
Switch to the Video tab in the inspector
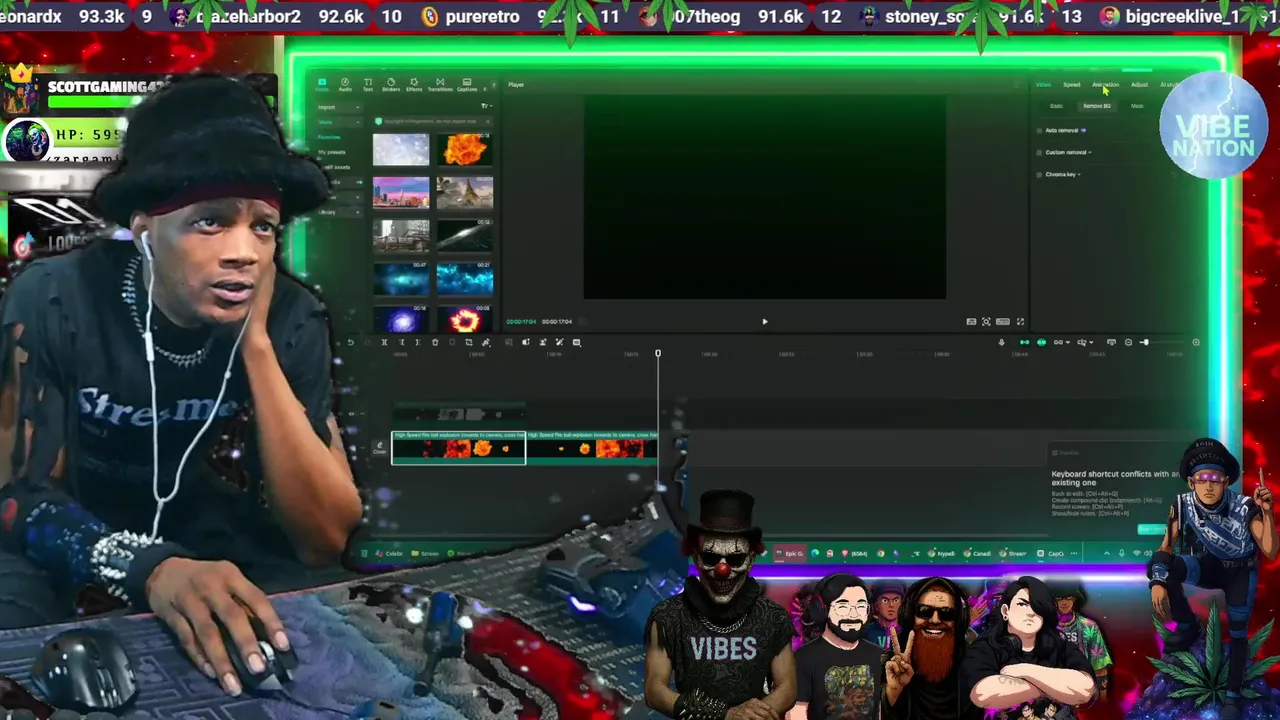pos(1043,85)
